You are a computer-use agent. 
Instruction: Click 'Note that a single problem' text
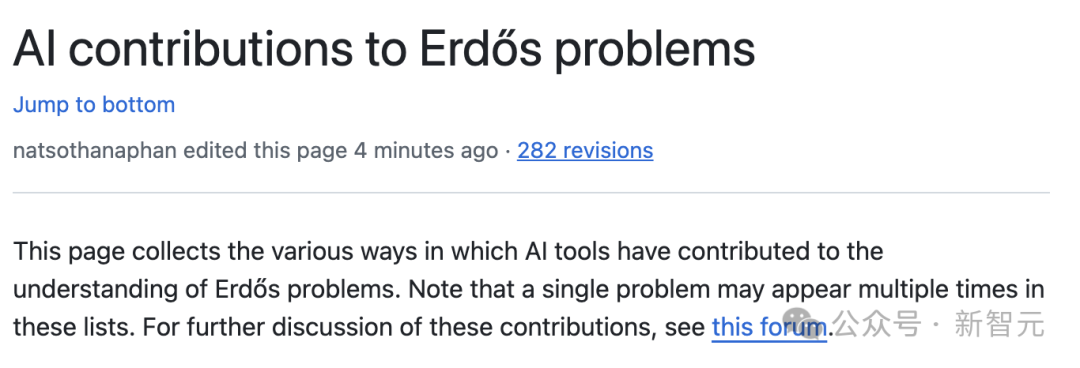[560, 289]
